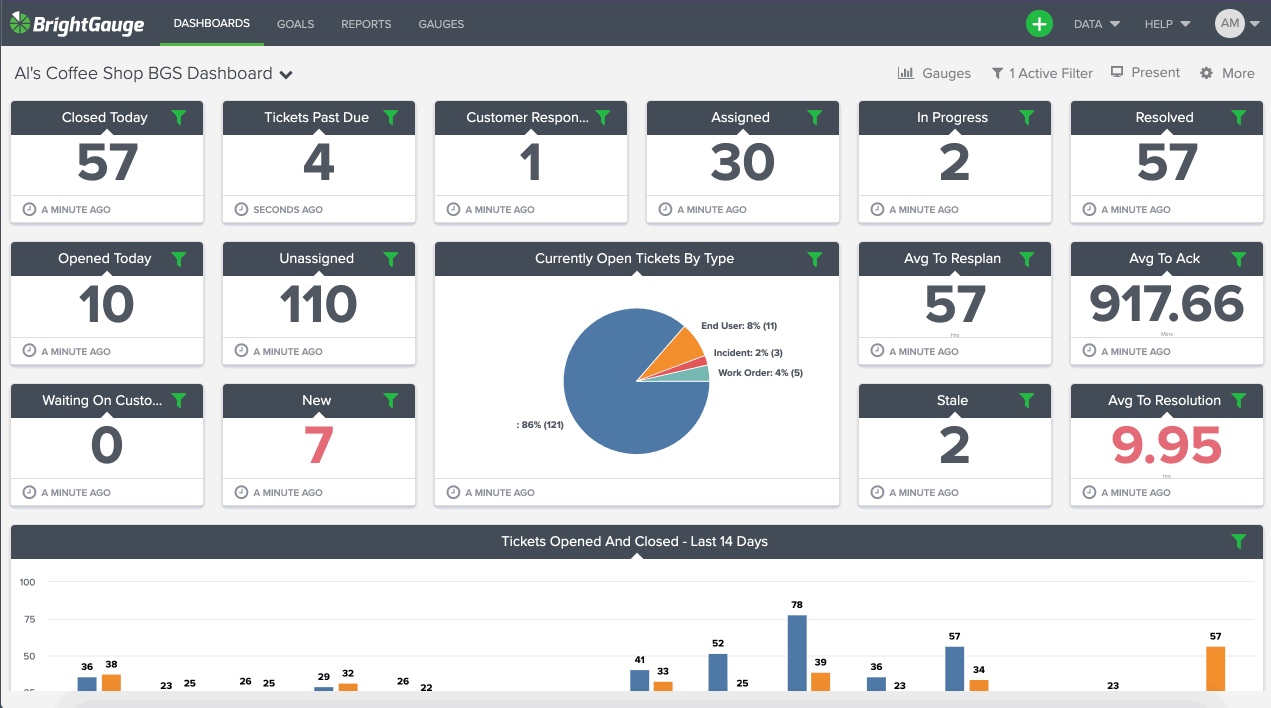Open the 1 Active Filter control
This screenshot has height=708, width=1271.
coord(1042,73)
